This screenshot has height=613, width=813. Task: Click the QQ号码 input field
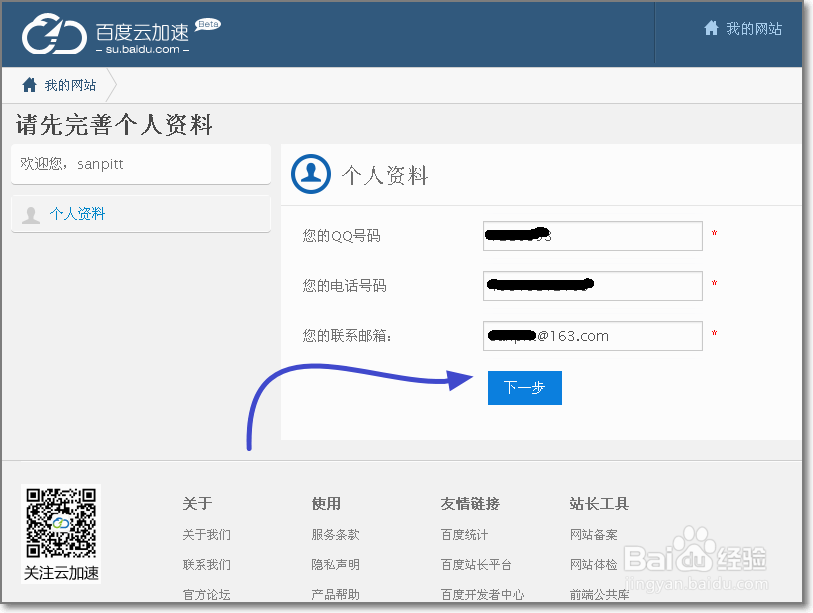point(591,236)
